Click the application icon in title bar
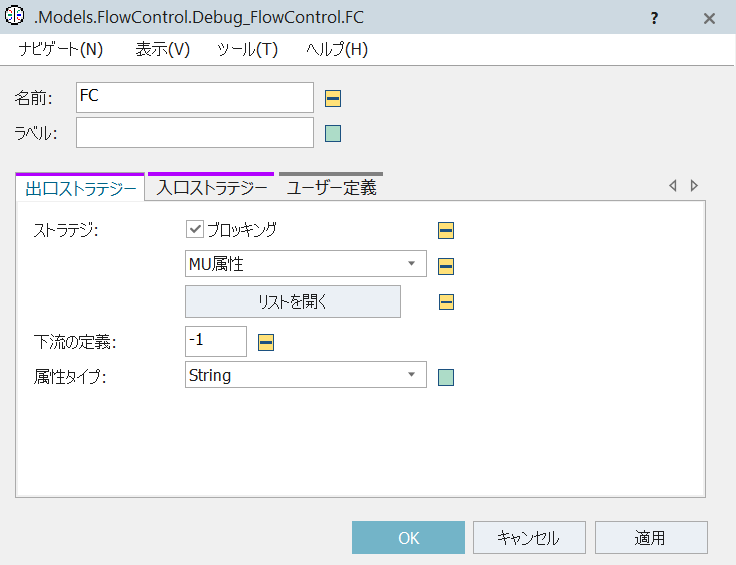 [x=15, y=15]
